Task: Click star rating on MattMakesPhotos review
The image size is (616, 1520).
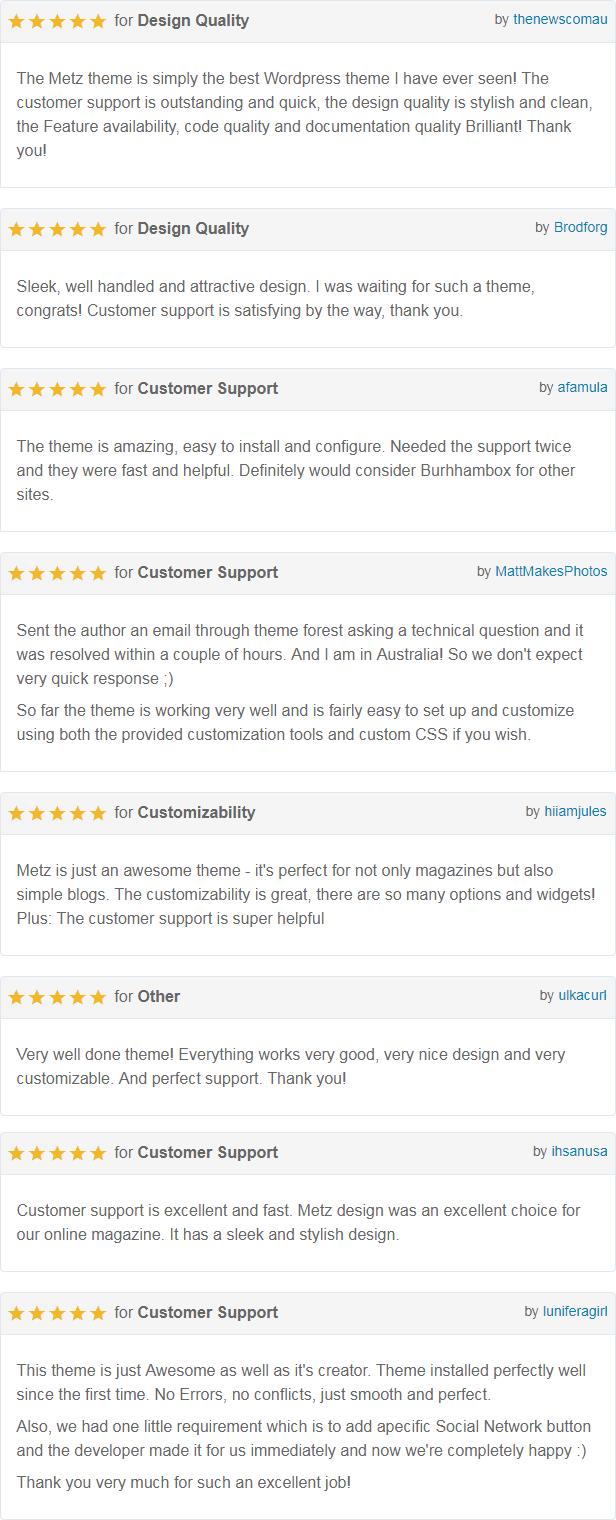Action: (57, 573)
